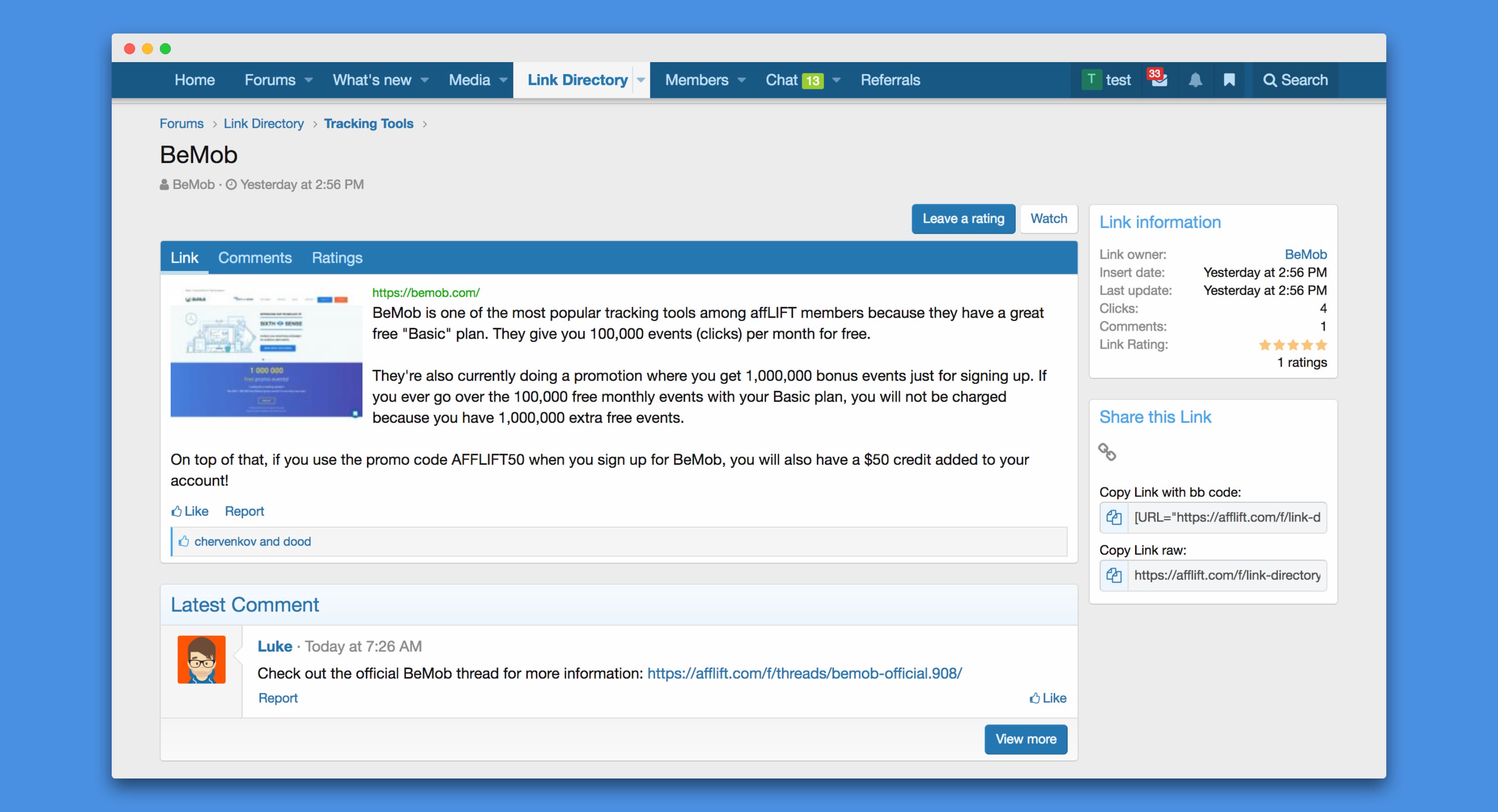Expand the What's new dropdown arrow

pos(425,80)
